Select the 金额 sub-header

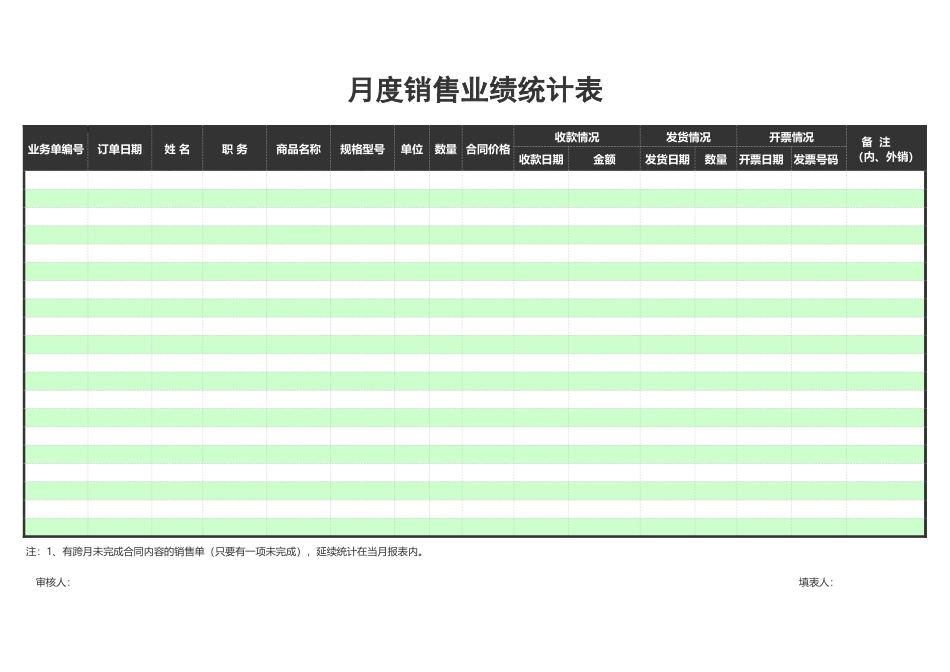[604, 159]
